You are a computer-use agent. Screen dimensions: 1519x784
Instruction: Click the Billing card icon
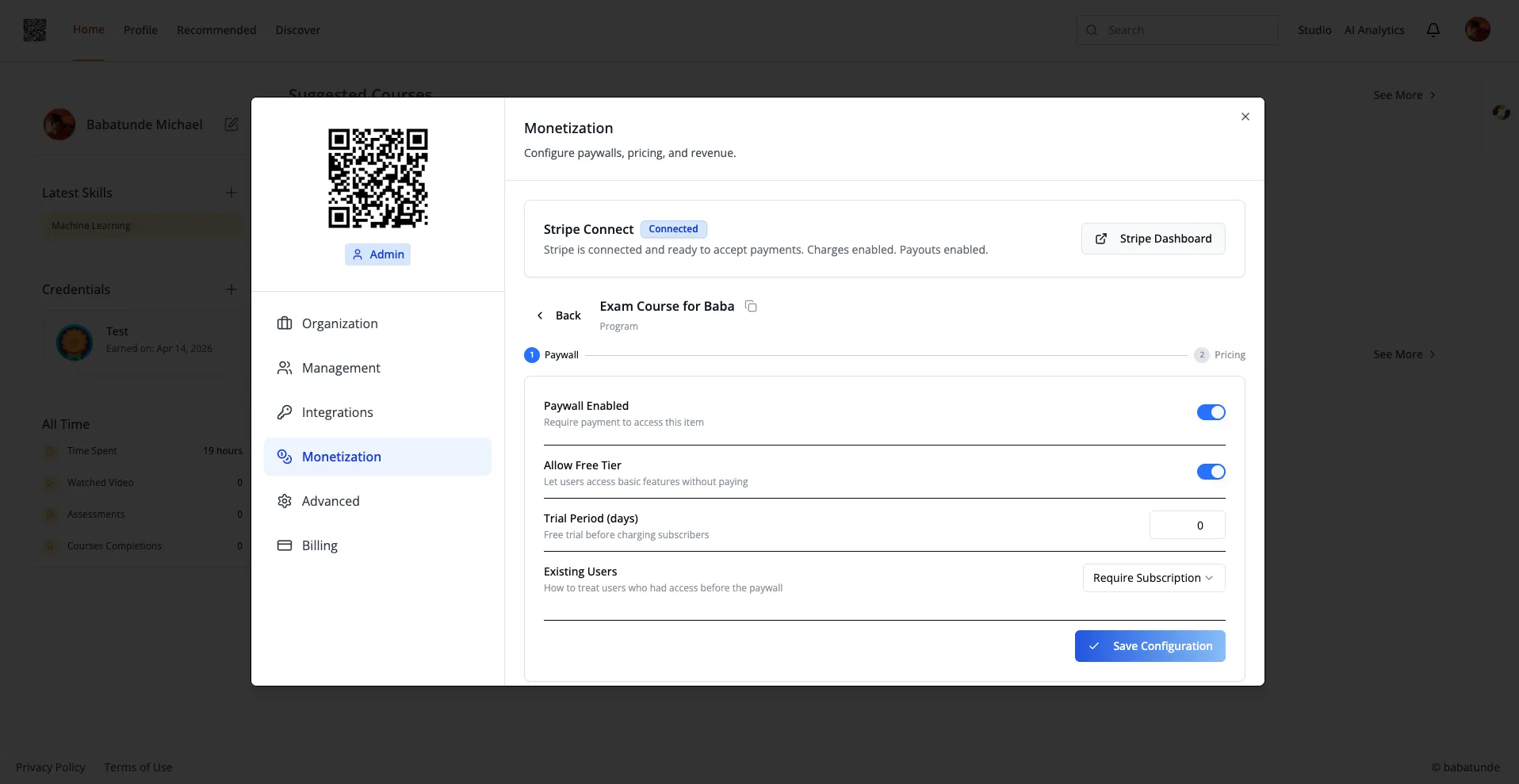tap(285, 545)
